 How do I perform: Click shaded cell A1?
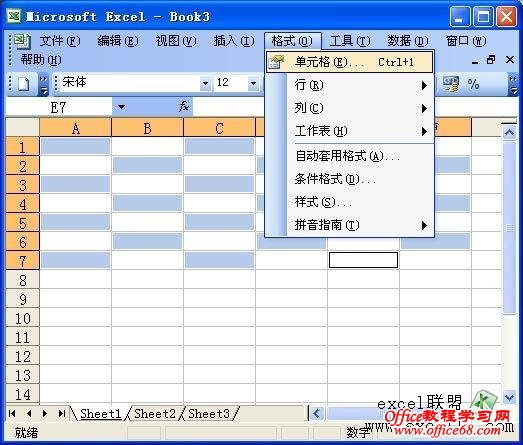pos(75,146)
